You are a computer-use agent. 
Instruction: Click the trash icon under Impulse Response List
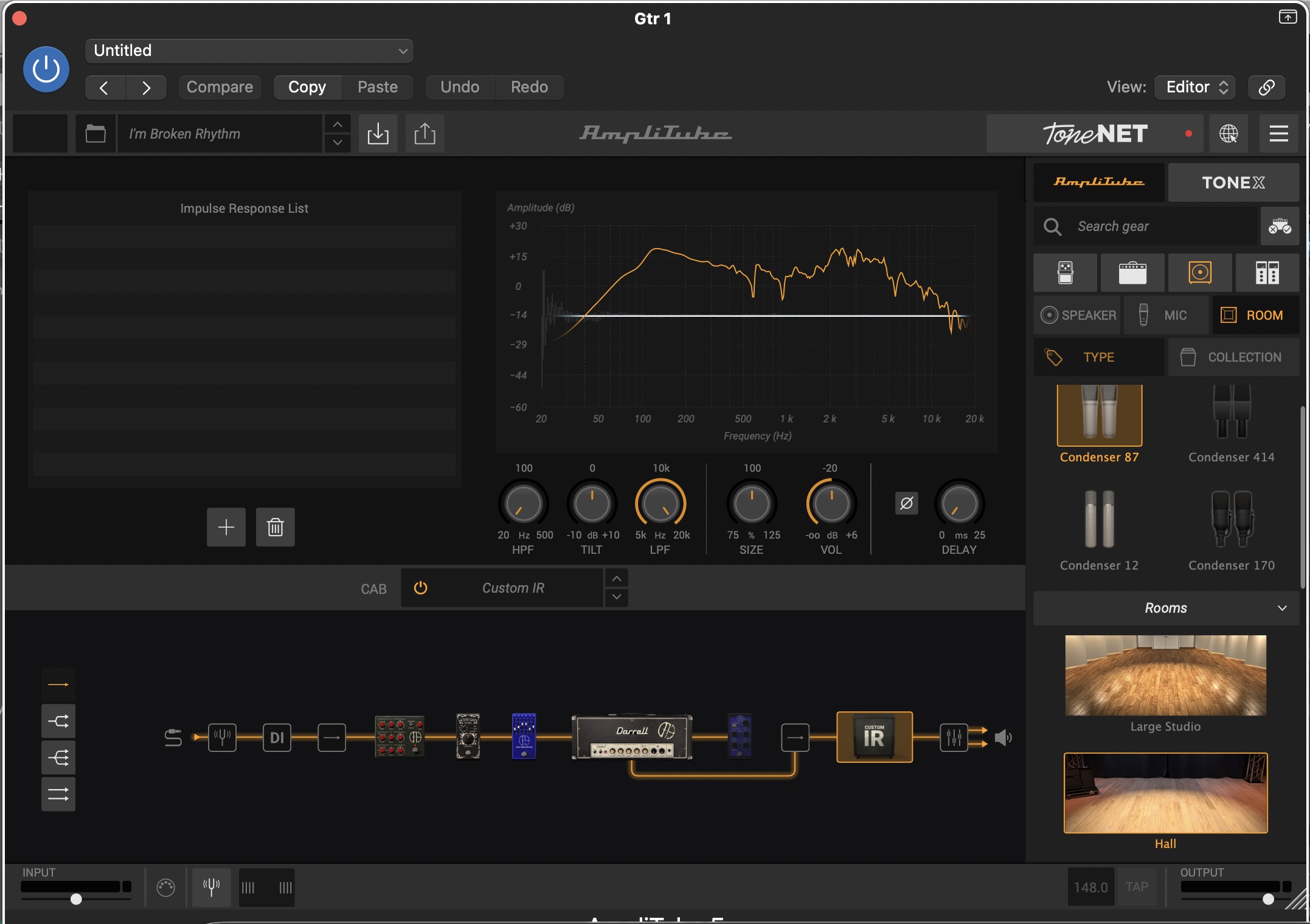click(275, 527)
